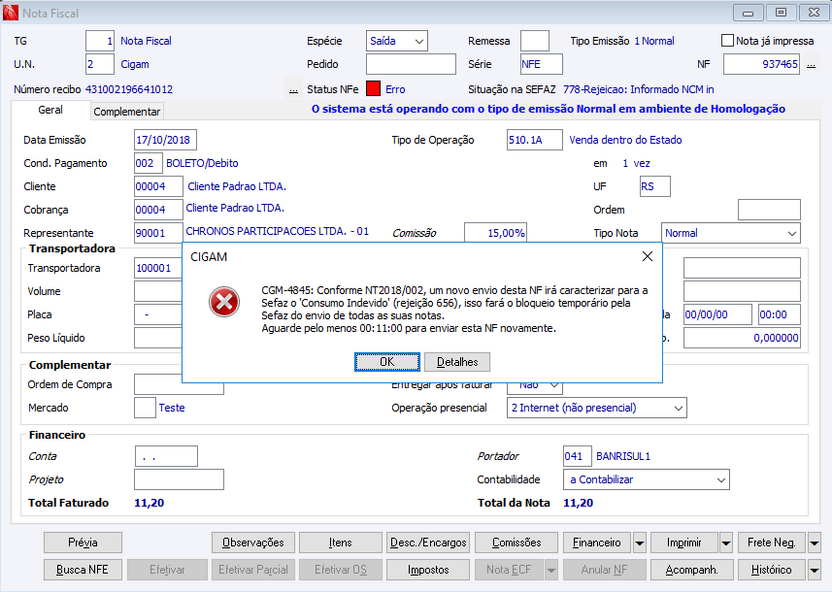Click the Prévia button
832x592 pixels.
(83, 543)
